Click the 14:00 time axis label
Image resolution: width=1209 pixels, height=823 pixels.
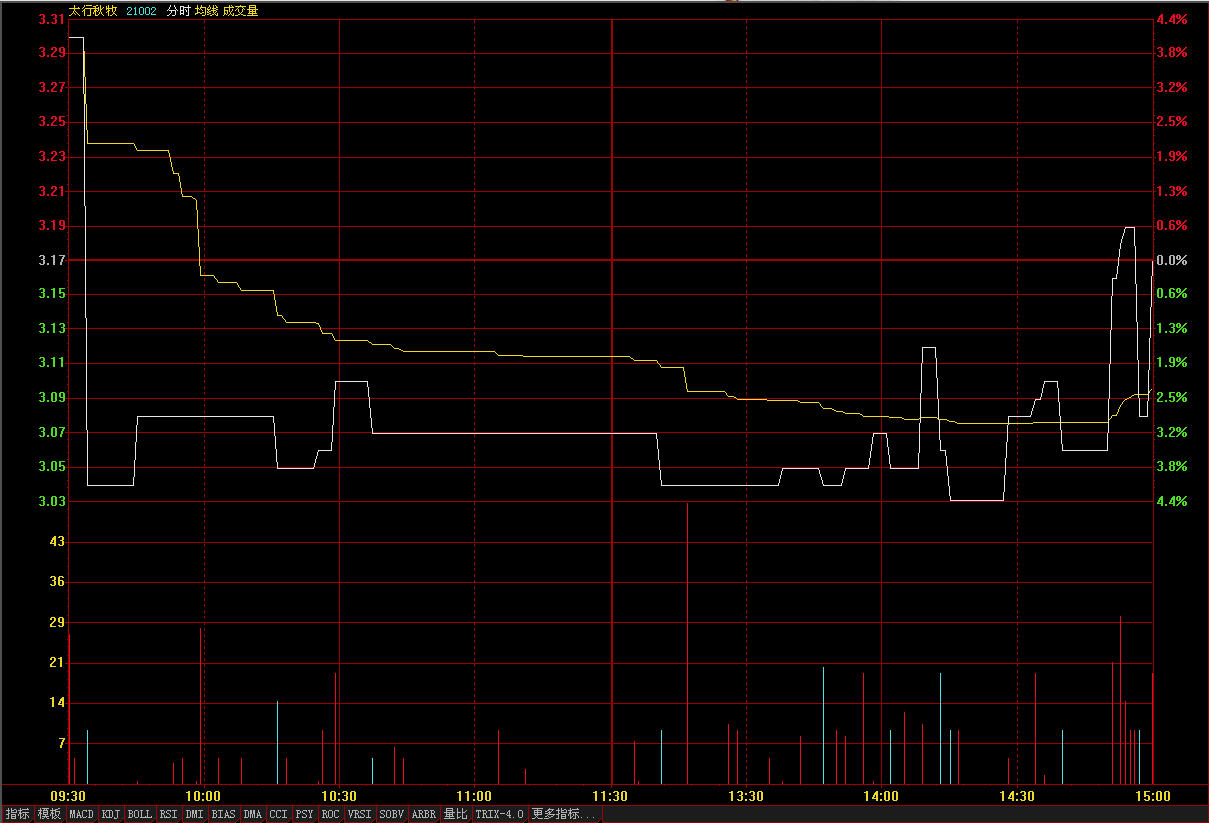tap(881, 796)
